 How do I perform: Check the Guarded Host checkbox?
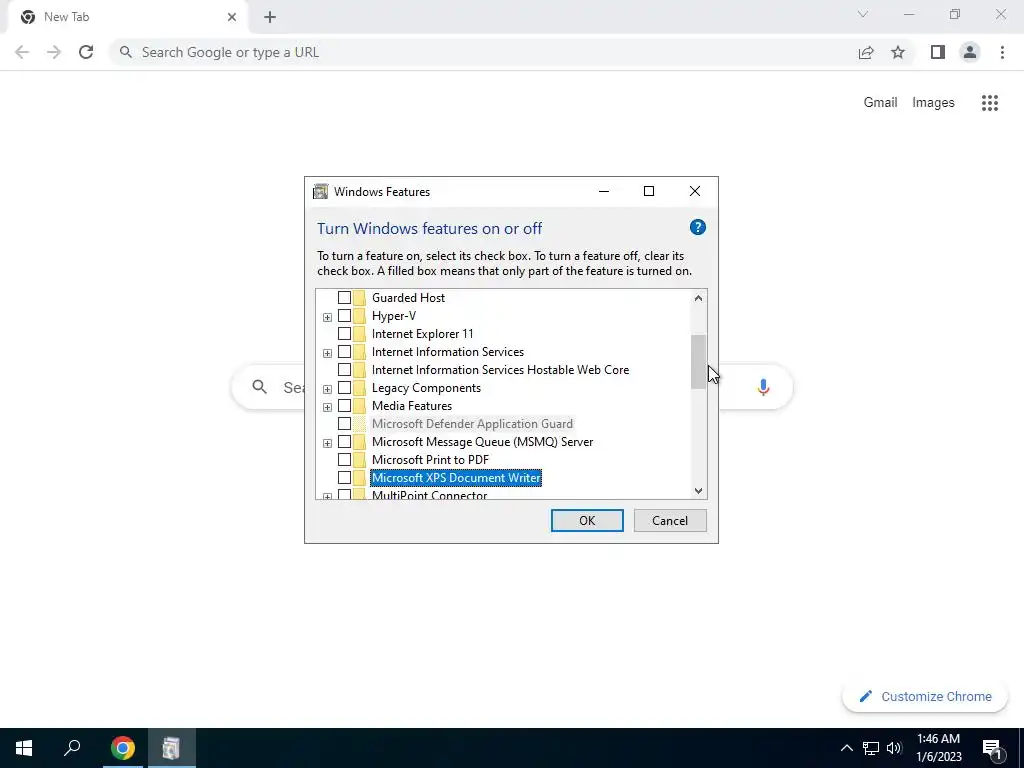(344, 298)
